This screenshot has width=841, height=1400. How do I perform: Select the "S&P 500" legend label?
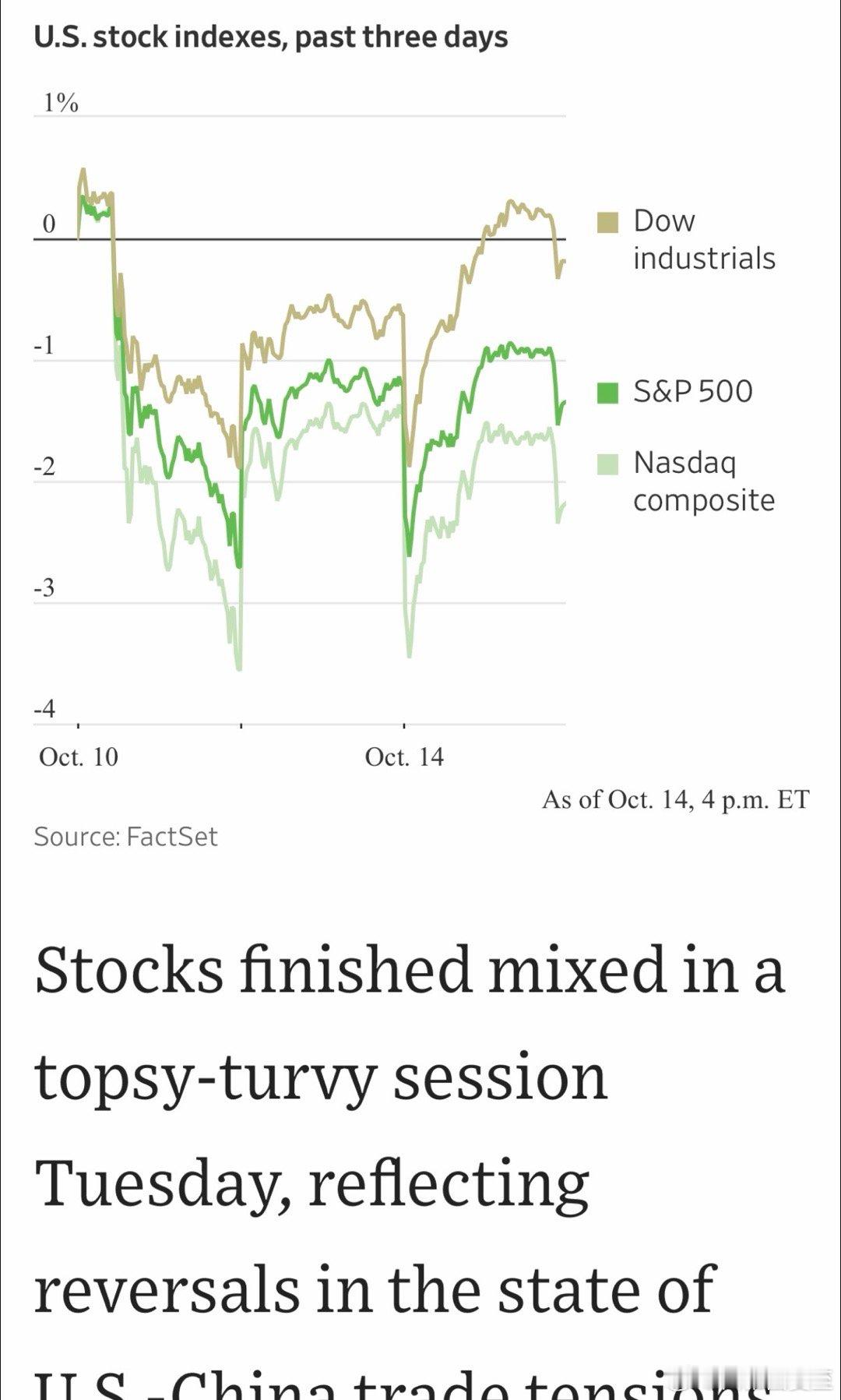pos(692,391)
